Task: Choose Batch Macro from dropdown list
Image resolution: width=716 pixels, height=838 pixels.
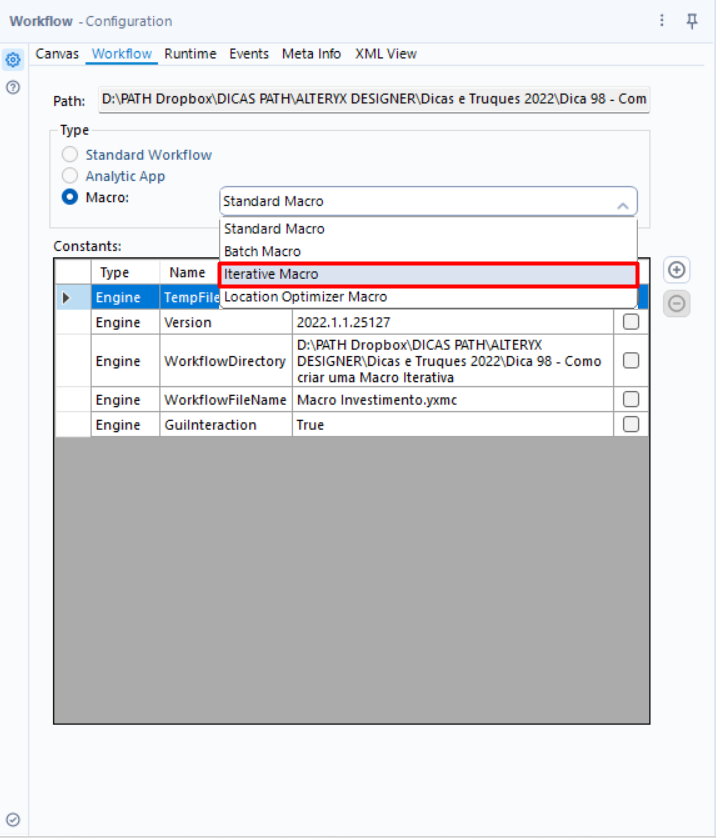Action: [x=429, y=251]
